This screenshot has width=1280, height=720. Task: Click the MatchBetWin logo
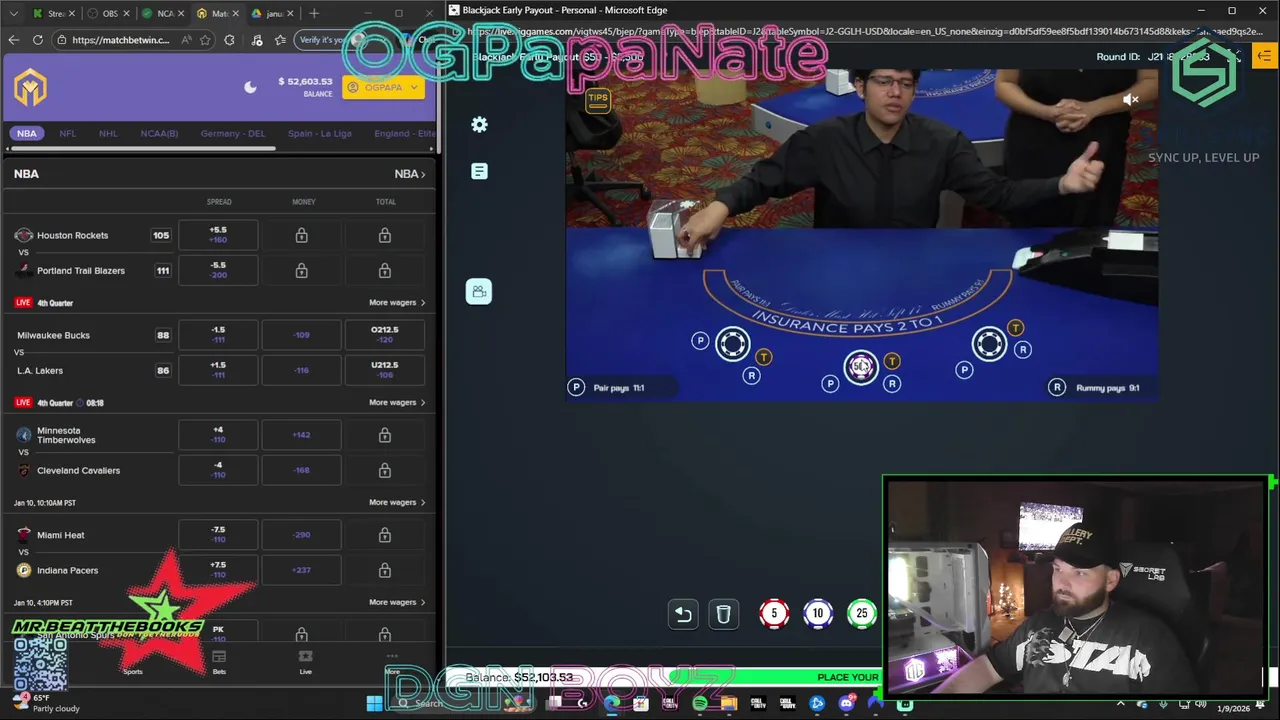pyautogui.click(x=31, y=88)
